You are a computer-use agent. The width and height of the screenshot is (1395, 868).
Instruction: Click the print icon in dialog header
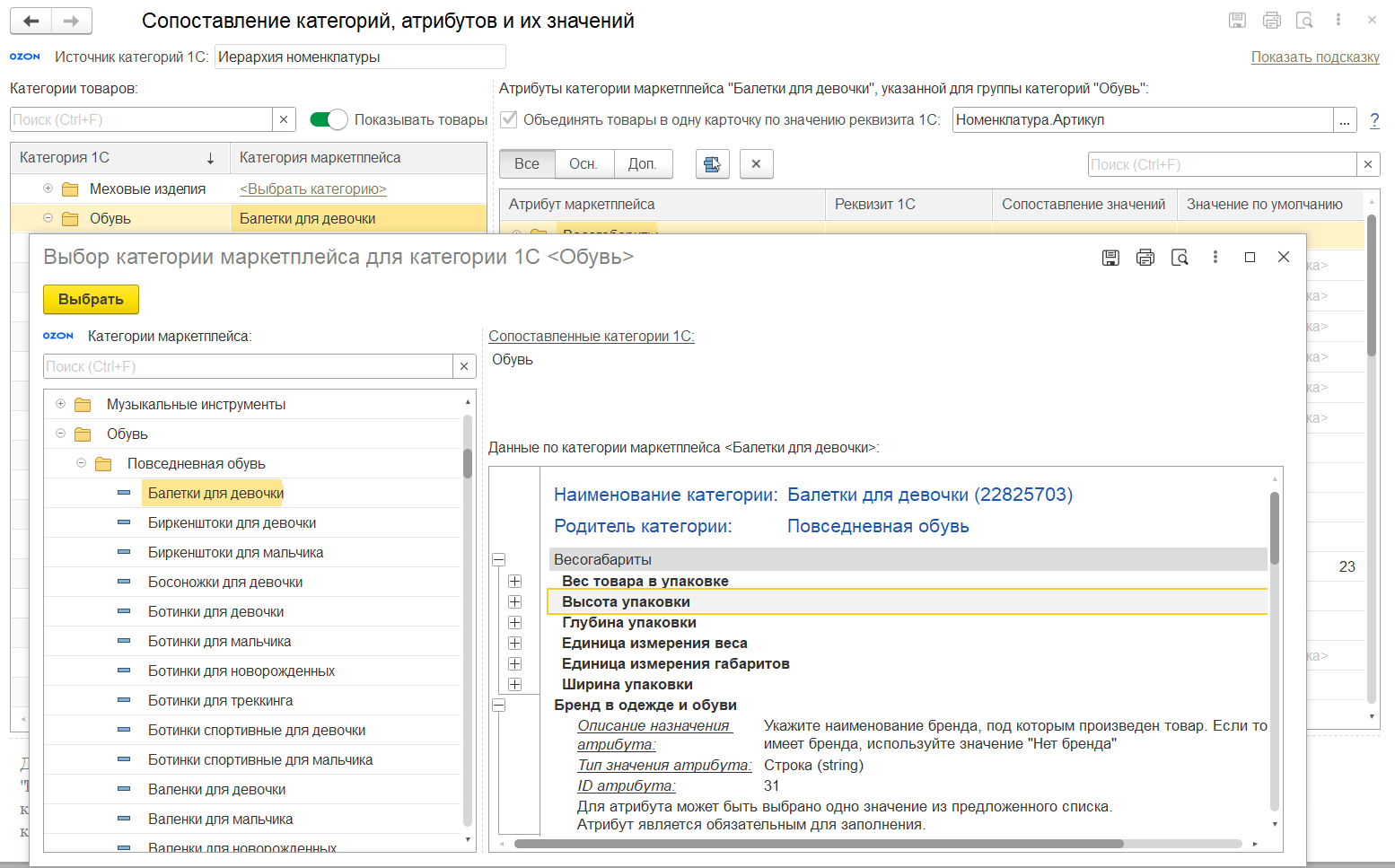pos(1145,258)
